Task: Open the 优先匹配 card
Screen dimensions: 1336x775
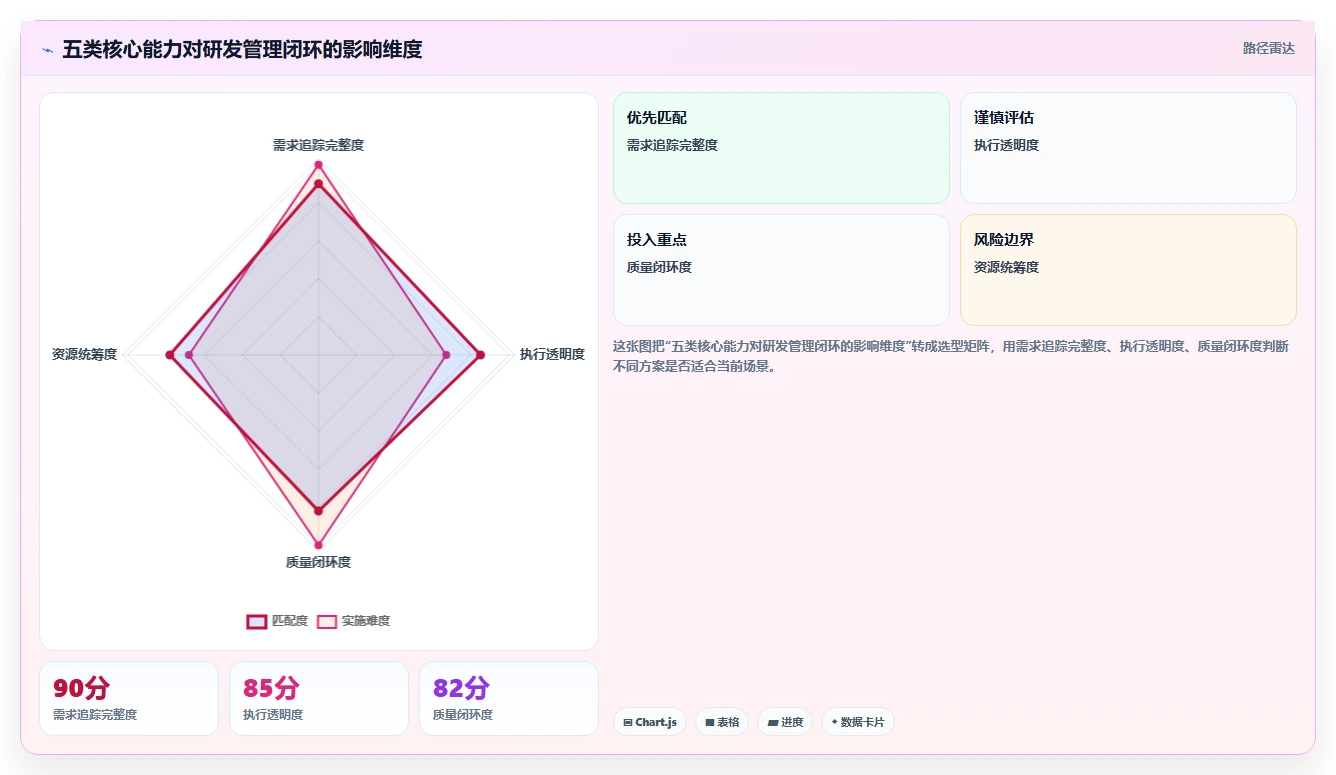Action: pos(781,148)
